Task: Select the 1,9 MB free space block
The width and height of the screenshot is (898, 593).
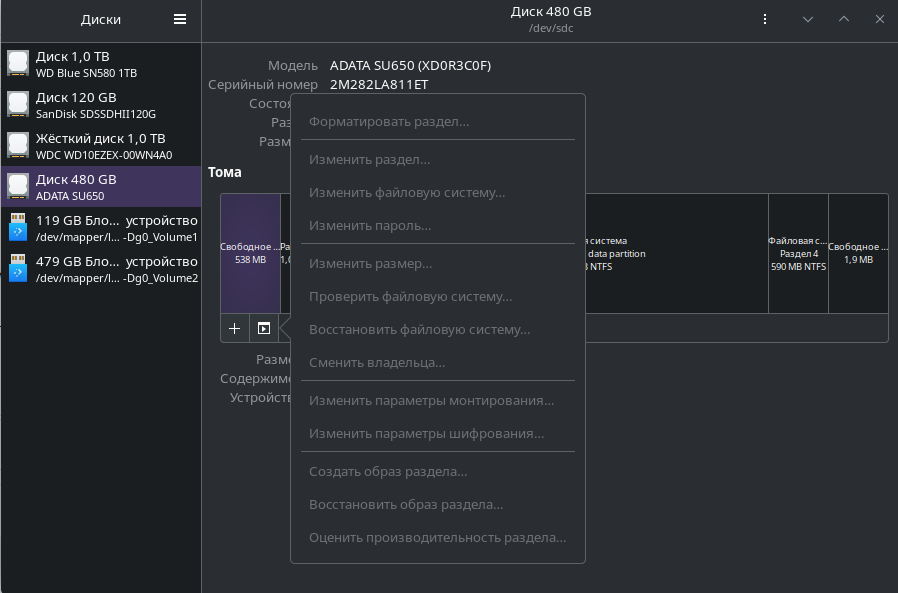Action: click(x=858, y=253)
